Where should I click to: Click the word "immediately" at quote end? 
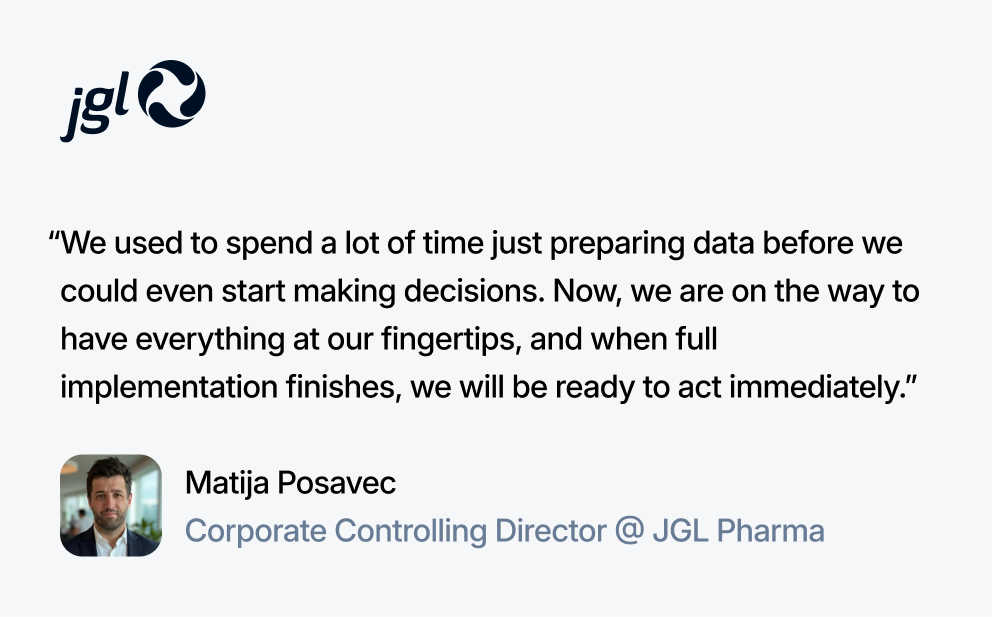click(x=818, y=387)
